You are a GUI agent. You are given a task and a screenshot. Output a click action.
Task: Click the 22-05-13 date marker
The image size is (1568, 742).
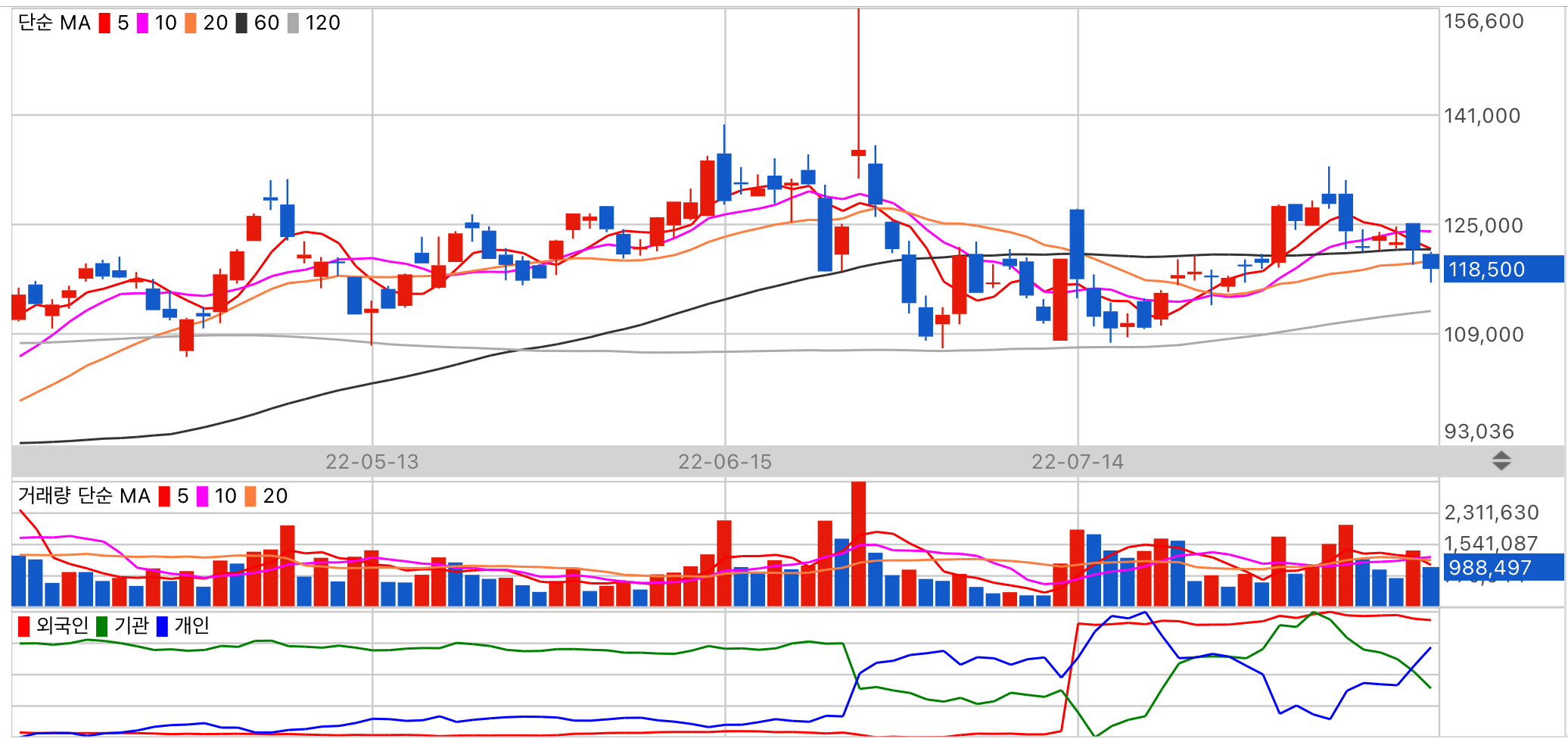(x=372, y=462)
